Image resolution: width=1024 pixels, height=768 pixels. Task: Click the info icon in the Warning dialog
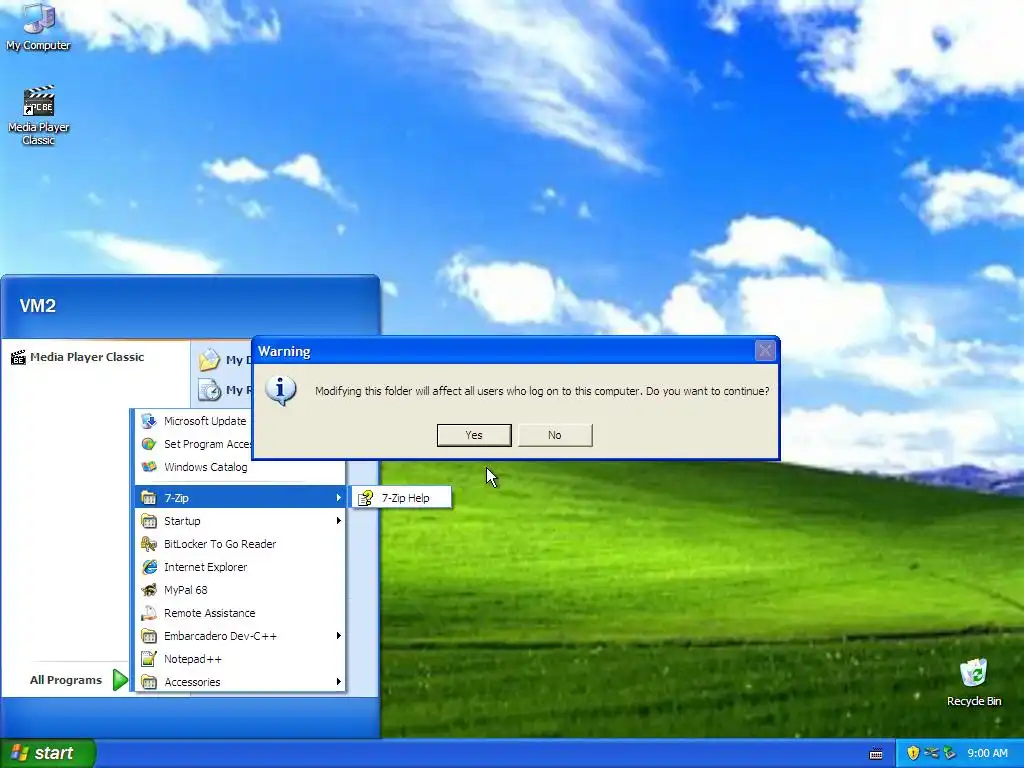(x=281, y=391)
